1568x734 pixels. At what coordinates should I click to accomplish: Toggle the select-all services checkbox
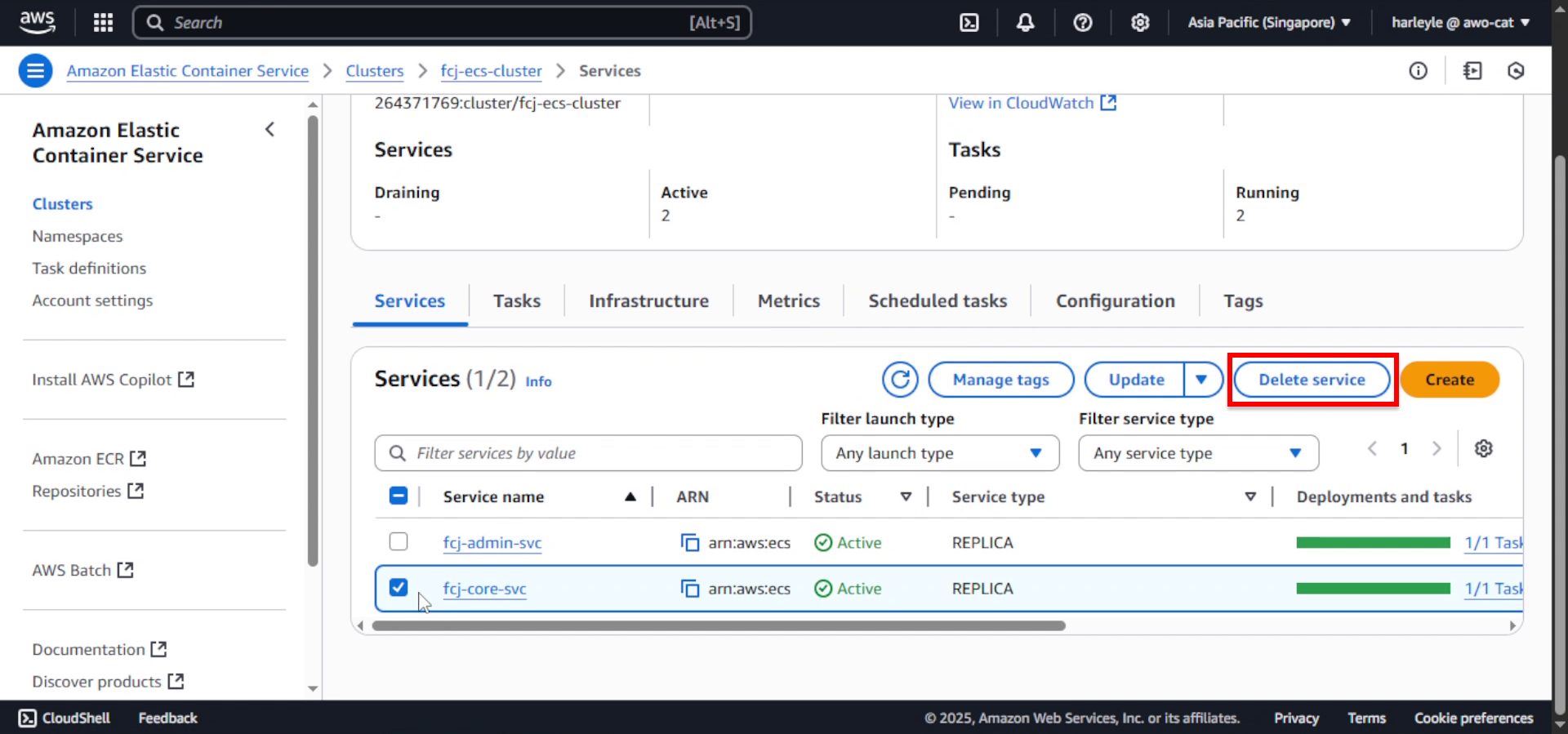click(x=399, y=496)
